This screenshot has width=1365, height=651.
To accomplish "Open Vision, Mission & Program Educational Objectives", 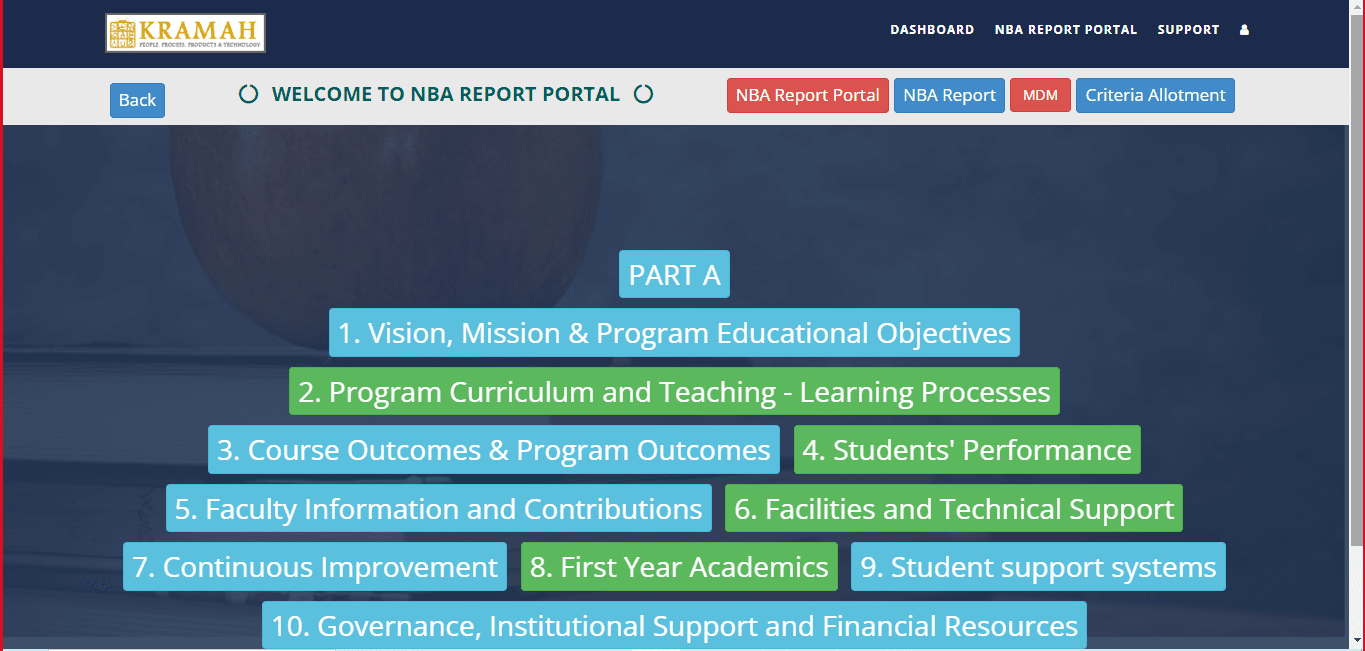I will [x=674, y=333].
